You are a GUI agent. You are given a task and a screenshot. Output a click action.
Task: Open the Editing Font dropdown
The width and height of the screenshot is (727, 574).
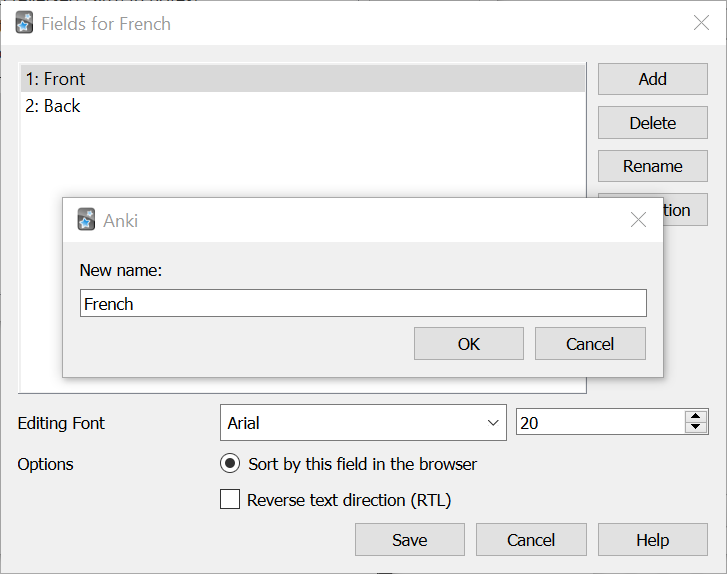364,423
